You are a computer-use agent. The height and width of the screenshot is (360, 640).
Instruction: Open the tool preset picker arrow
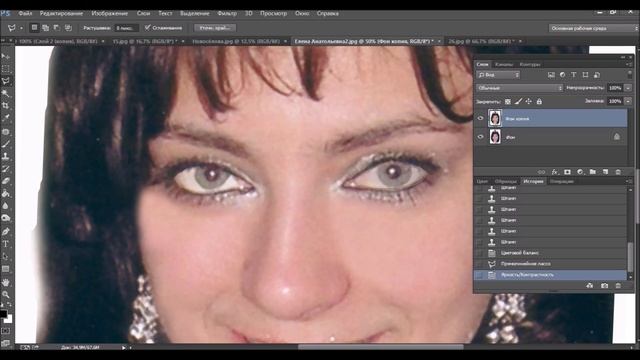(21, 28)
